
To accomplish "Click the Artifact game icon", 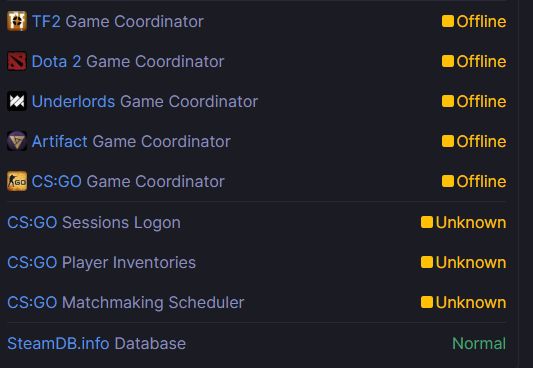I will click(17, 141).
